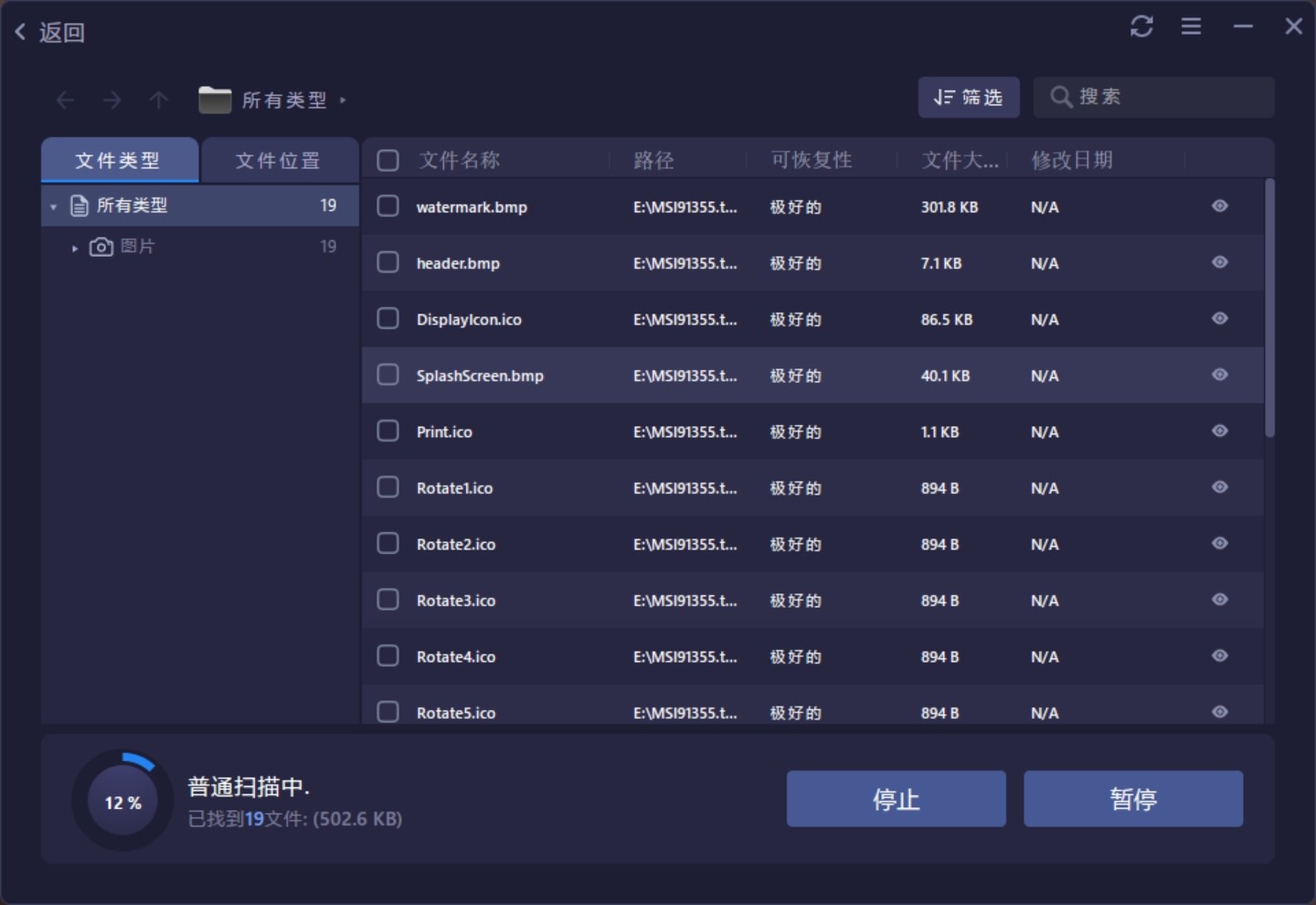The width and height of the screenshot is (1316, 905).
Task: Preview Print.ico with its eye icon
Action: 1219,431
